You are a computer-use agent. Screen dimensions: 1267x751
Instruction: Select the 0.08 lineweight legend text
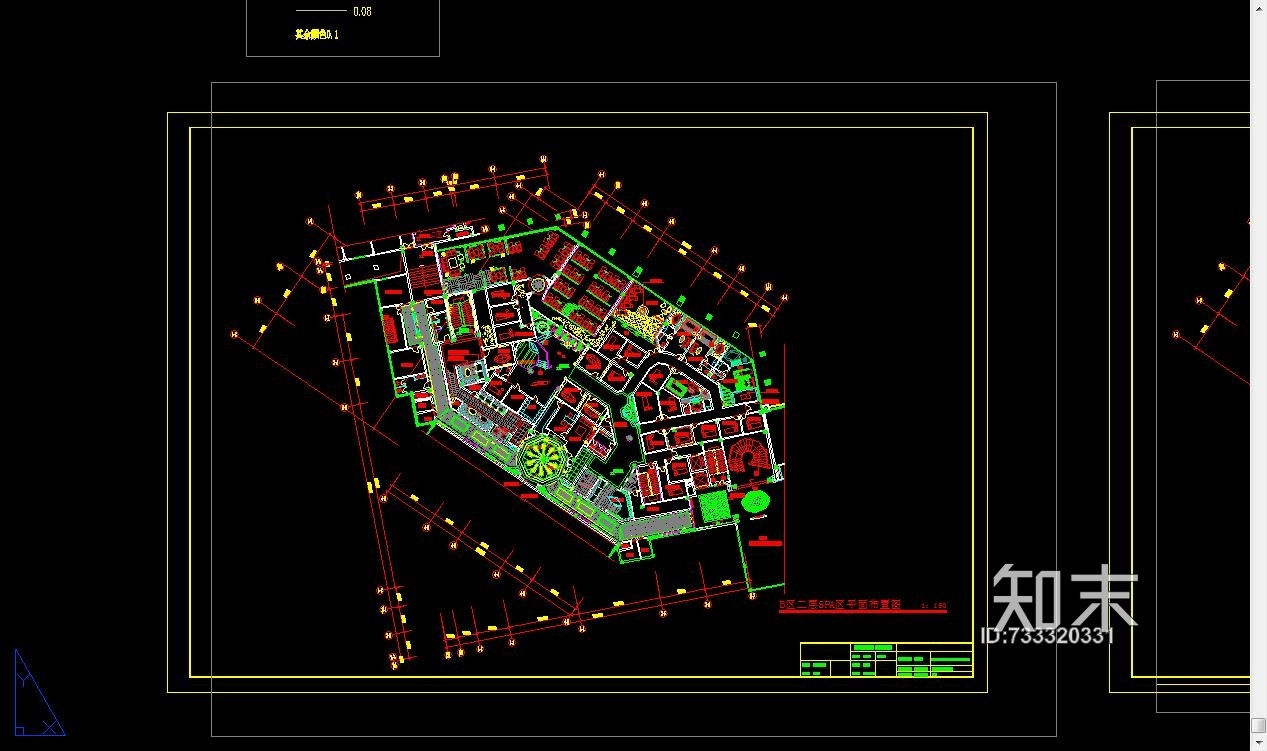[x=362, y=12]
